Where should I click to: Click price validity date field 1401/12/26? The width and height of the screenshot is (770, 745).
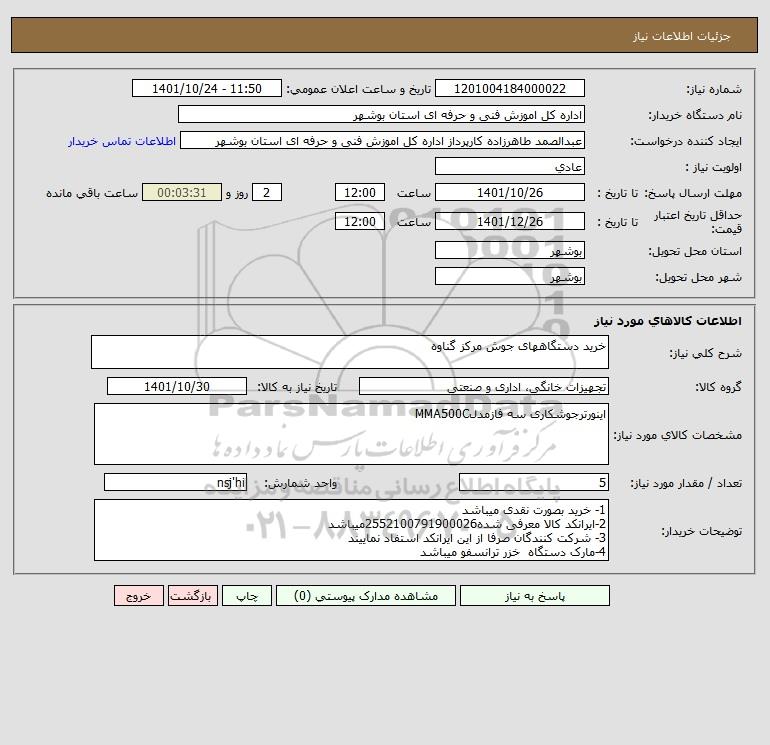pos(510,221)
